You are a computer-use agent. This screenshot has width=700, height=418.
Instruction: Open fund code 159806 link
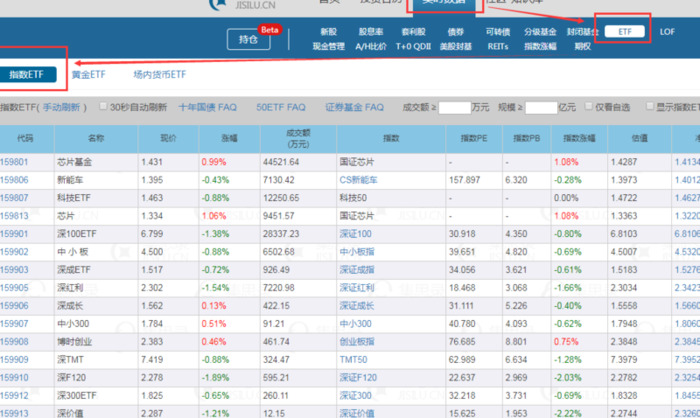[14, 180]
